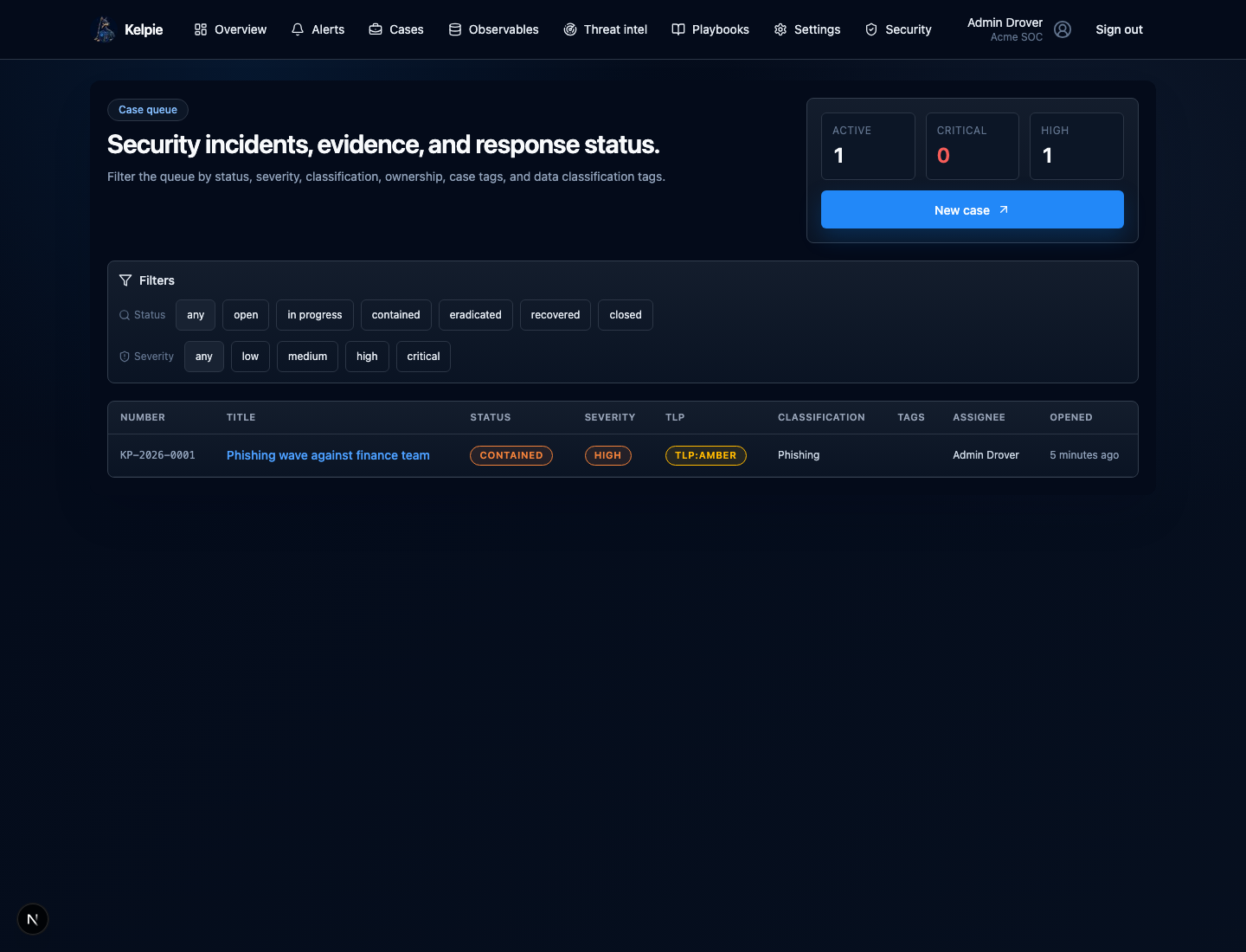The width and height of the screenshot is (1246, 952).
Task: Open the user profile avatar icon
Action: [1063, 29]
